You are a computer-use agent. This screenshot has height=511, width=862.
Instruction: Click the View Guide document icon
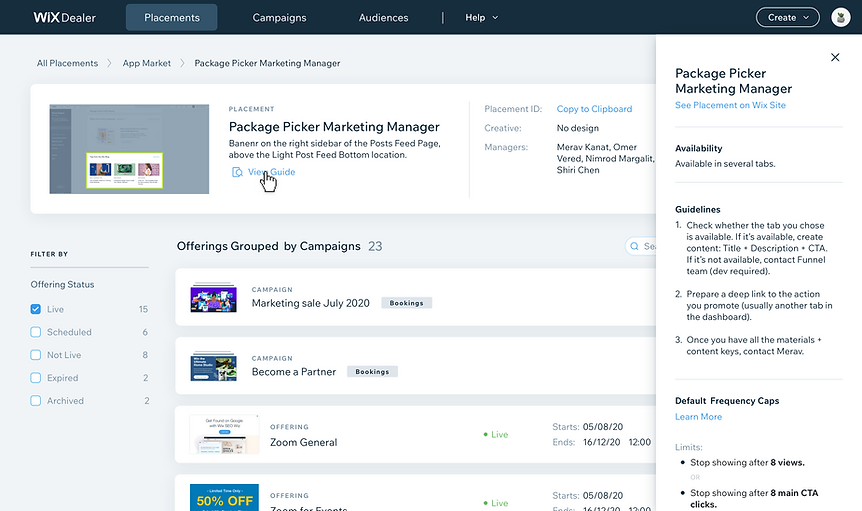[237, 172]
